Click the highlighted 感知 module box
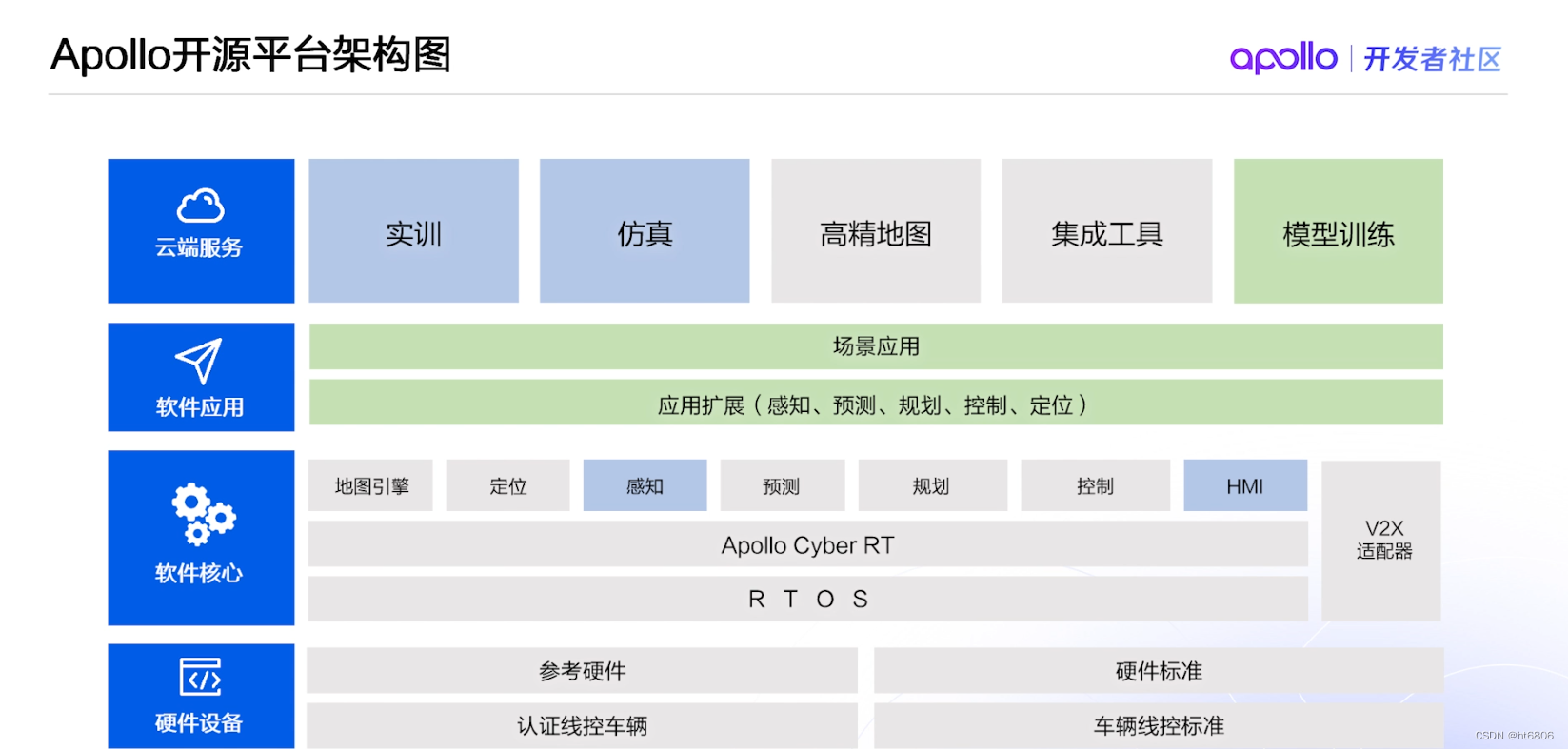 (645, 486)
